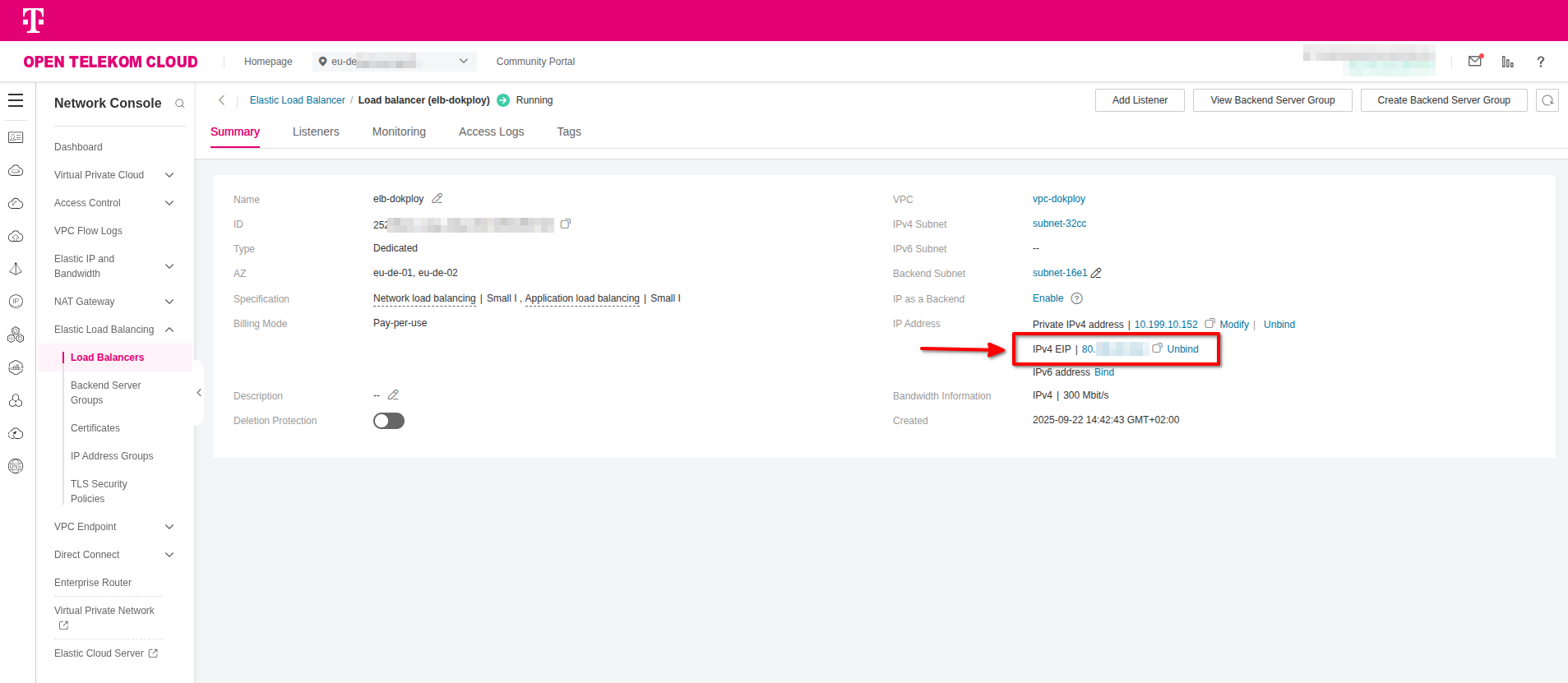This screenshot has height=683, width=1568.
Task: Copy the private IPv4 address
Action: [x=1210, y=324]
